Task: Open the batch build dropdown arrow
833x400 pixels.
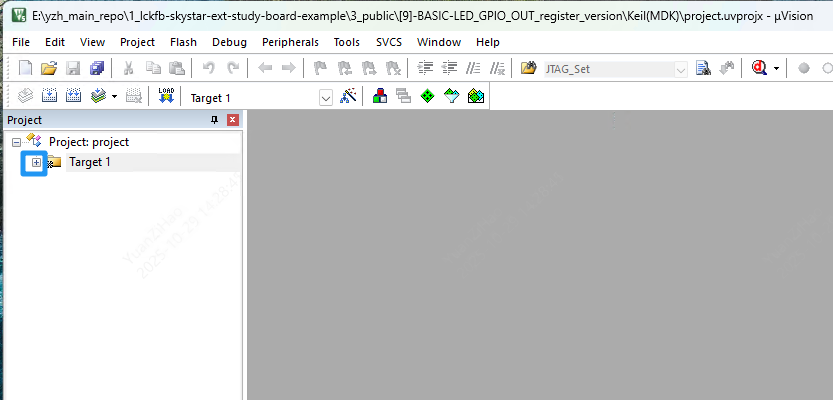Action: point(114,97)
